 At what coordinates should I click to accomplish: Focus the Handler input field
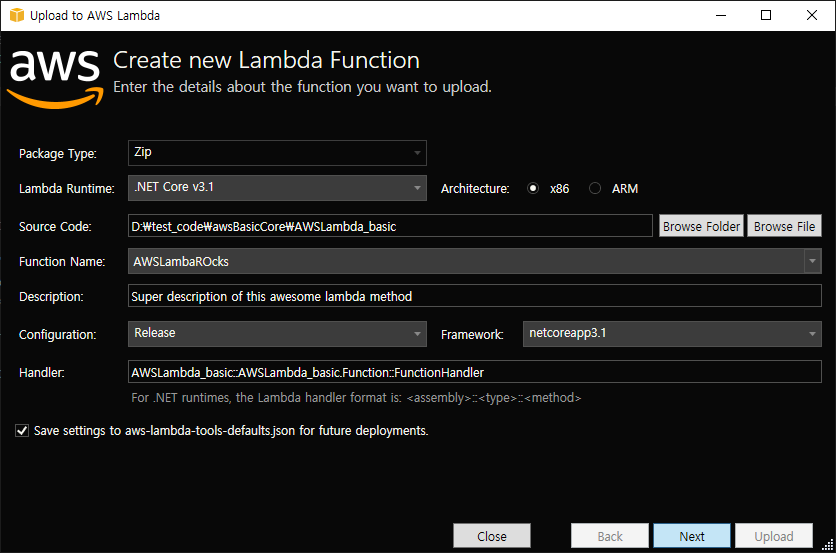point(475,372)
